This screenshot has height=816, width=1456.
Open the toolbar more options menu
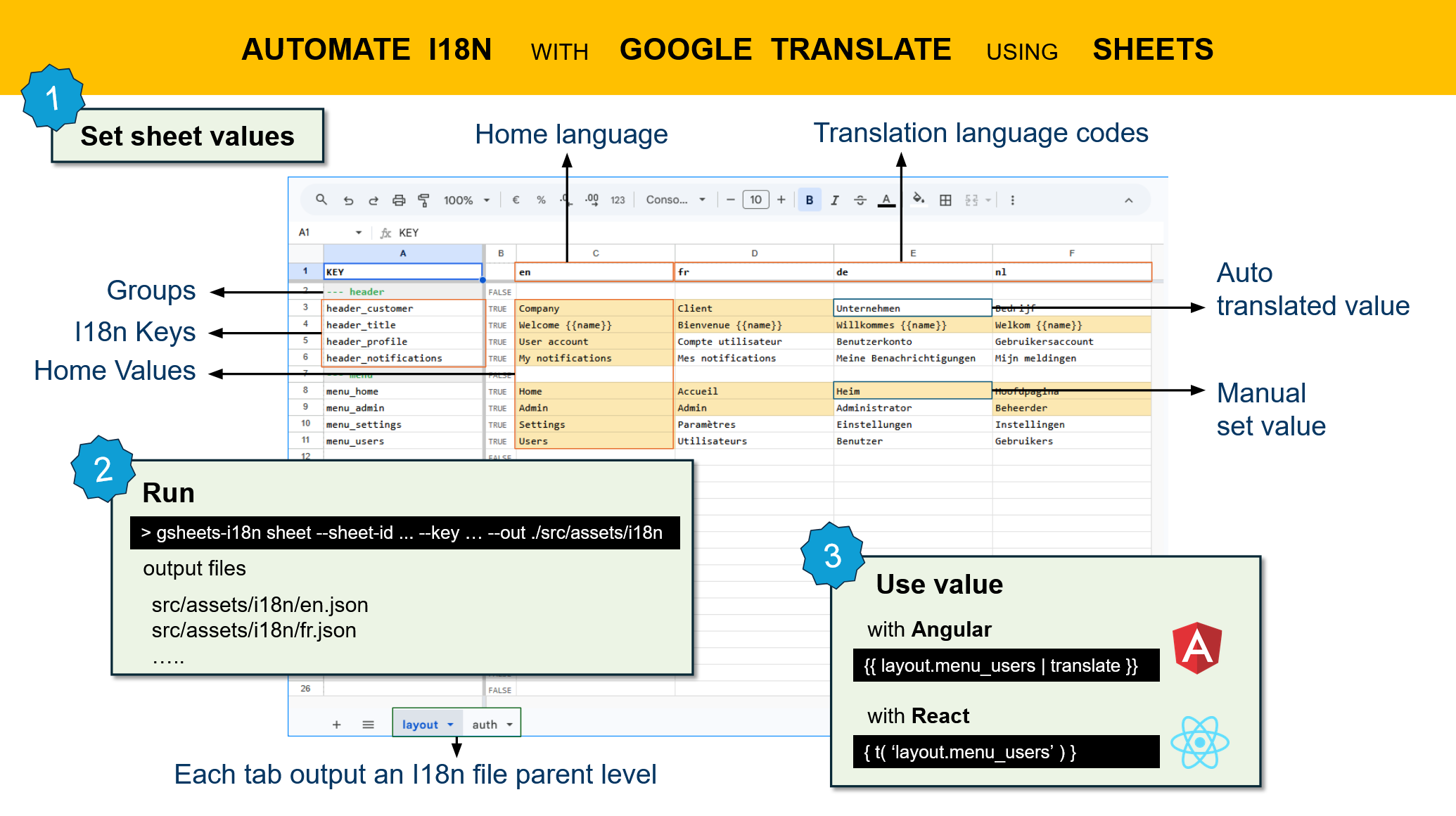point(1012,200)
